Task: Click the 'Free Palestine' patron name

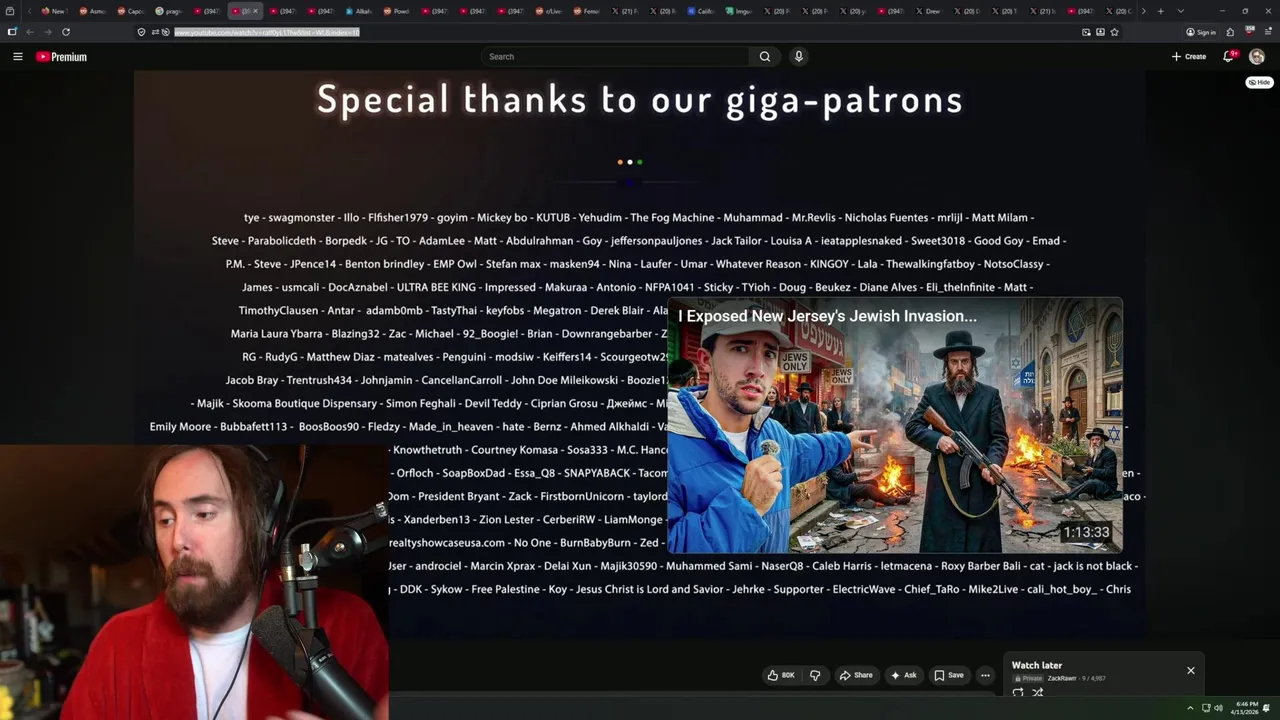Action: coord(505,590)
